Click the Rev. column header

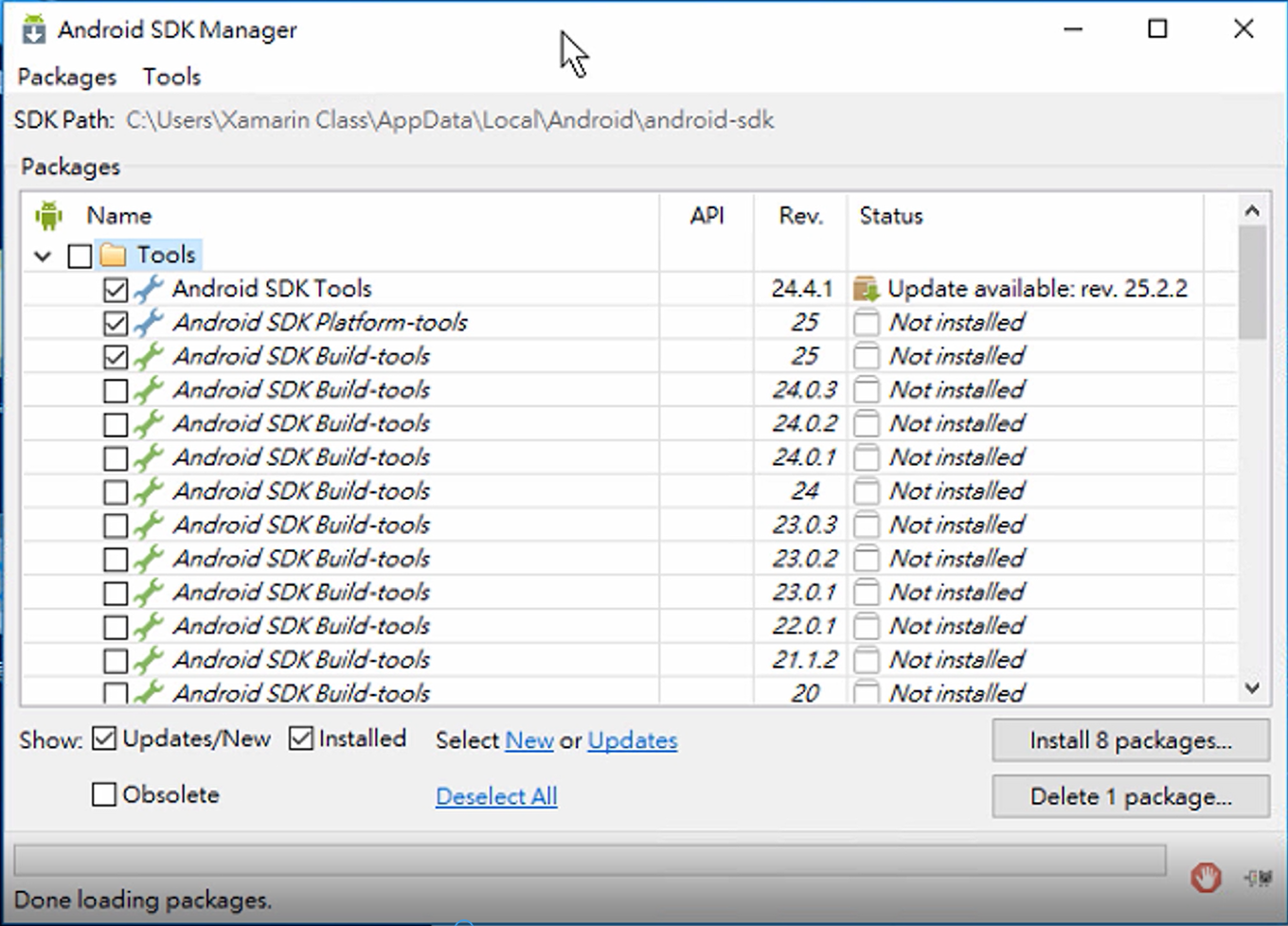click(x=801, y=216)
